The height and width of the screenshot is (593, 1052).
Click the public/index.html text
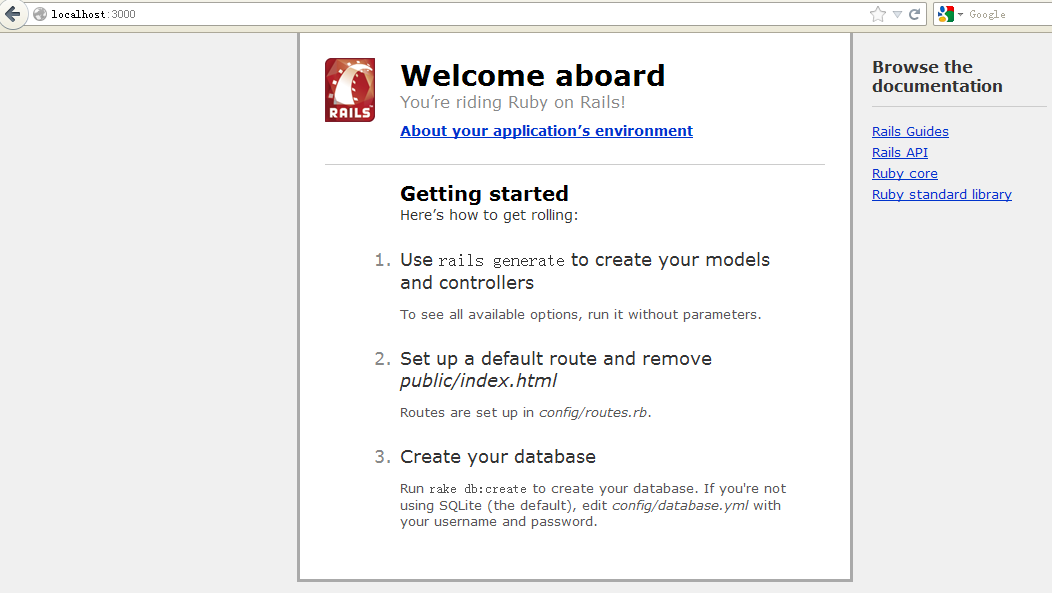point(478,381)
